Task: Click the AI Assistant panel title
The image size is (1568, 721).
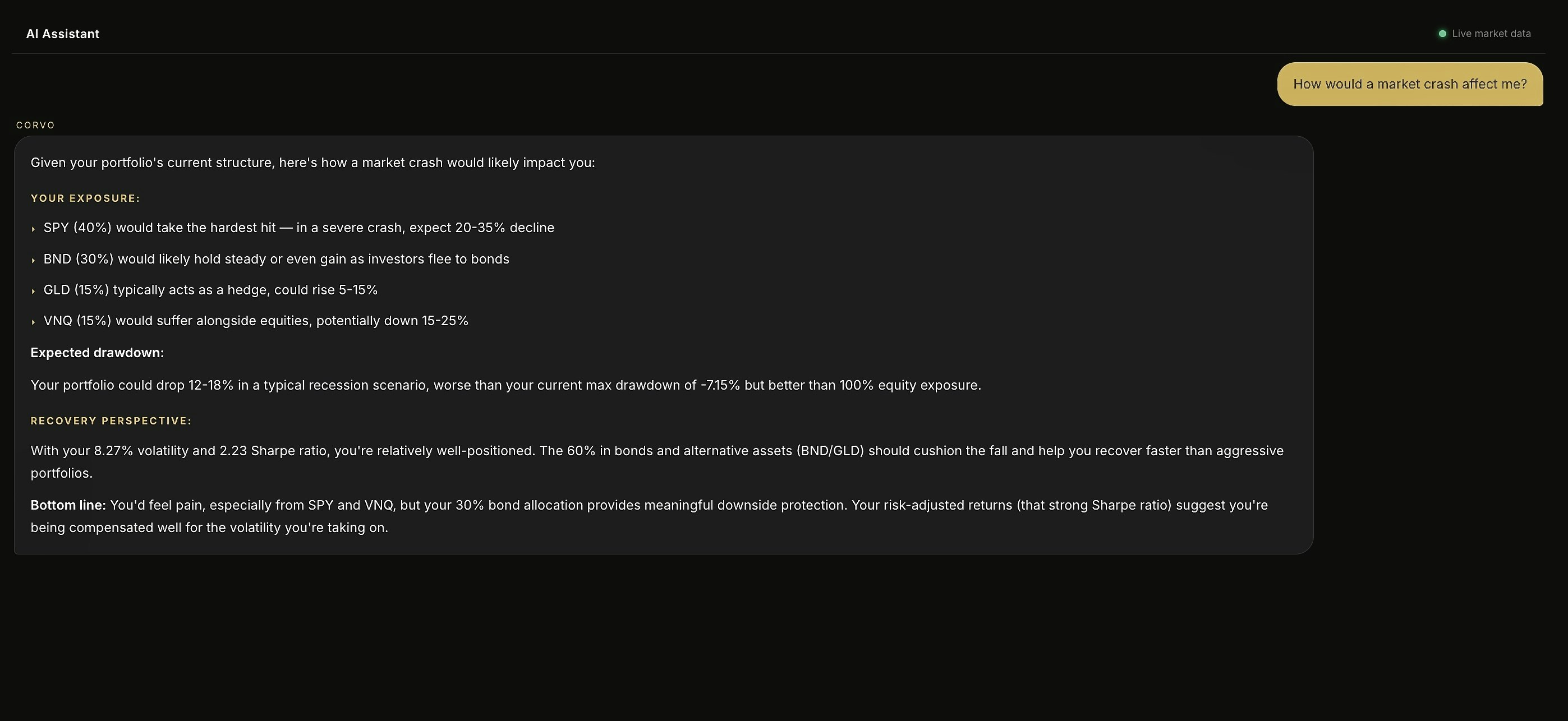Action: [x=63, y=34]
